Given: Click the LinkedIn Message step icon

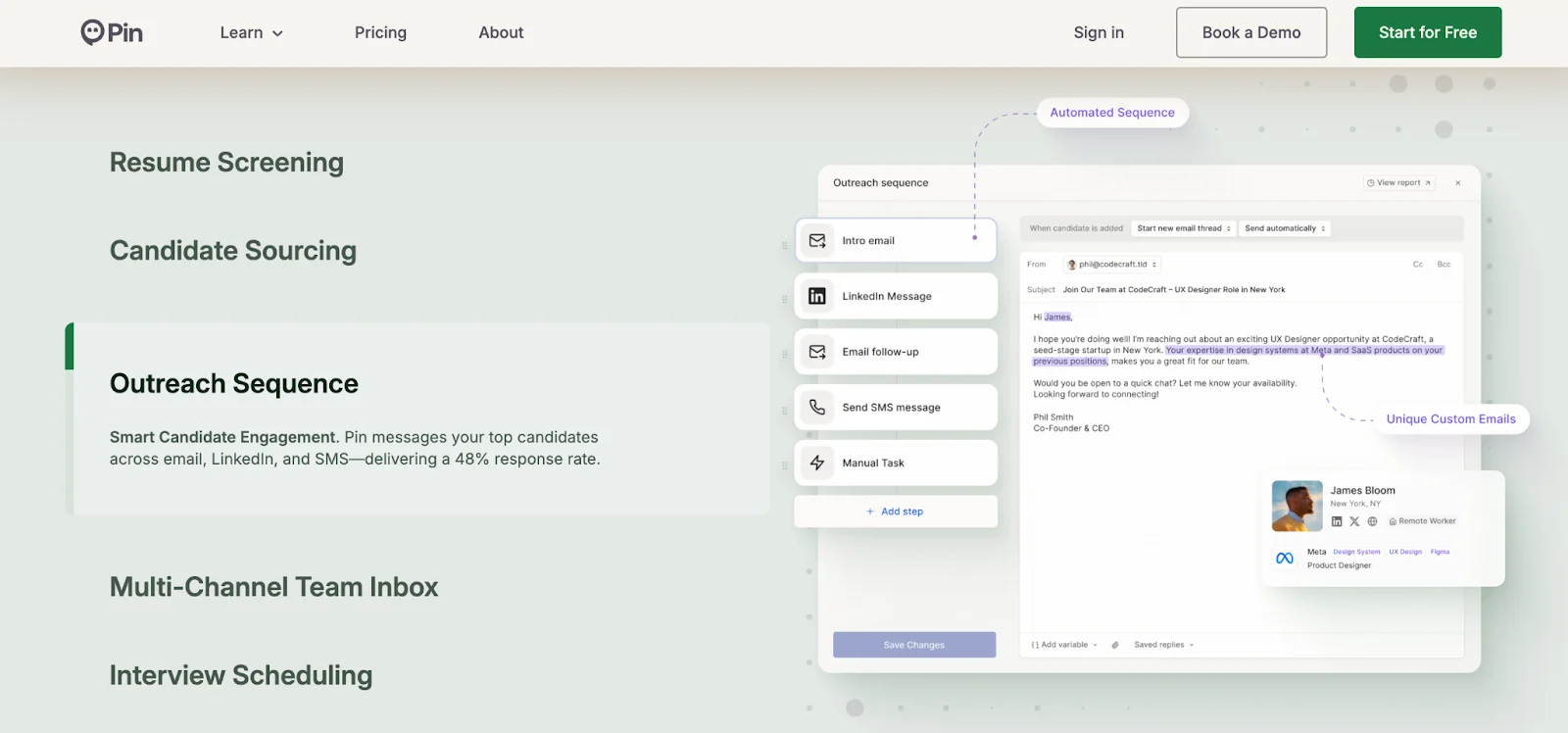Looking at the screenshot, I should [817, 296].
